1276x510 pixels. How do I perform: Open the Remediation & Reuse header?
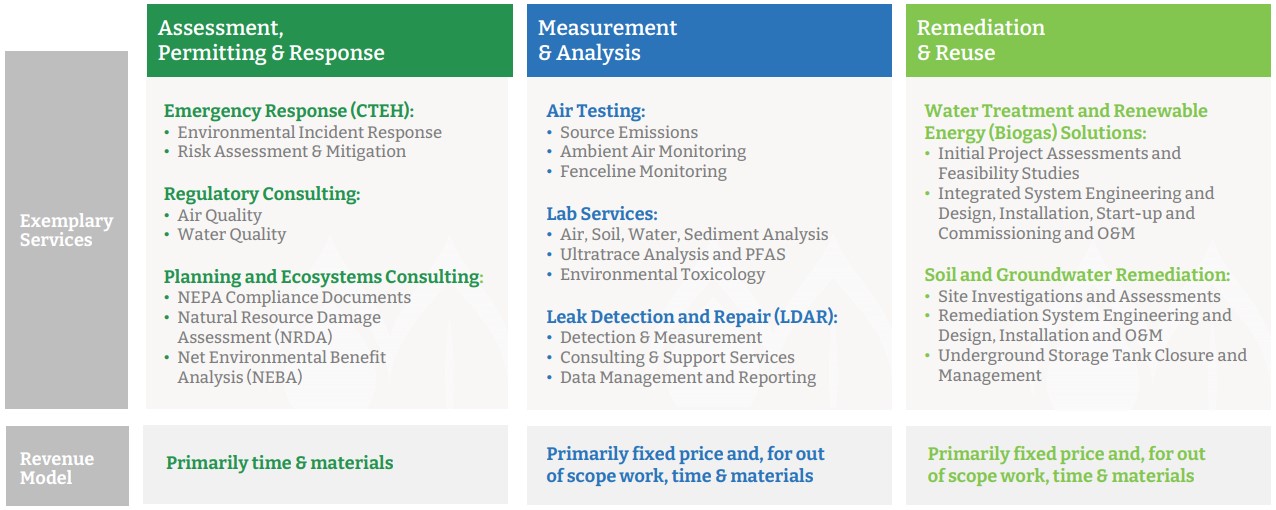click(x=981, y=41)
